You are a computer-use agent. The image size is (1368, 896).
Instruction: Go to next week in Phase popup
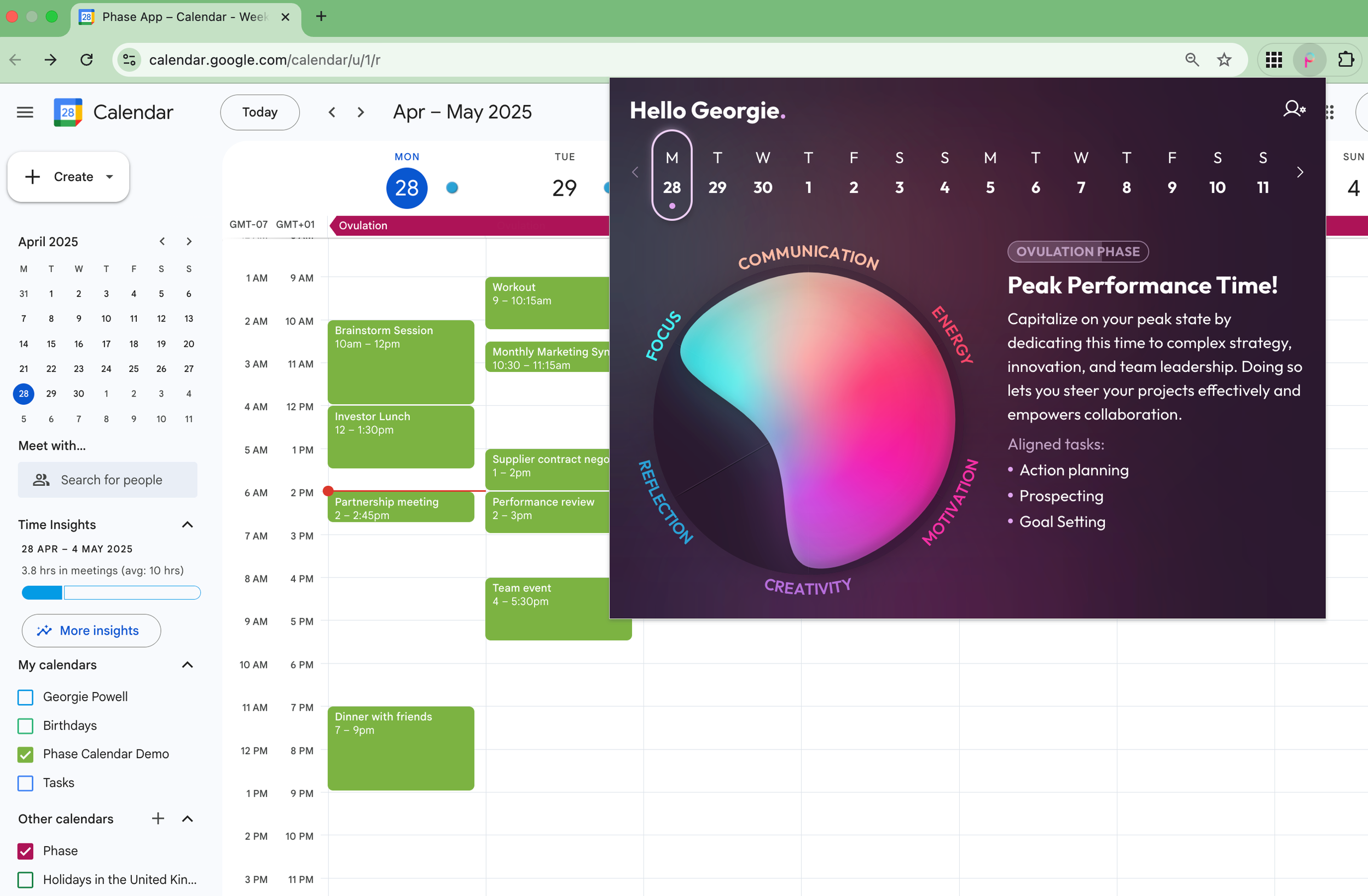(x=1300, y=172)
